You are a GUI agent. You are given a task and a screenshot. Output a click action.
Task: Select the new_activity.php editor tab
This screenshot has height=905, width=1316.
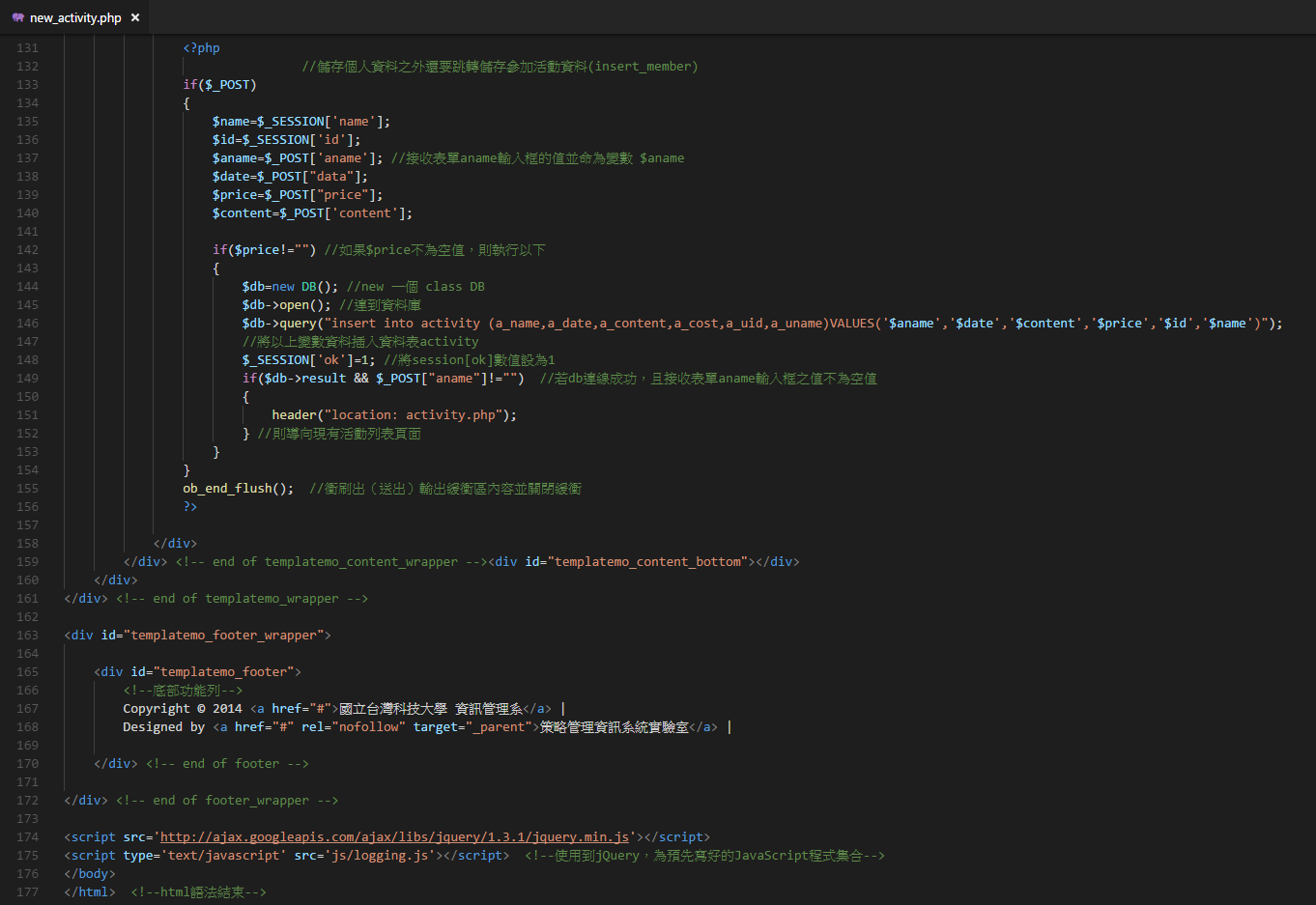[x=75, y=17]
